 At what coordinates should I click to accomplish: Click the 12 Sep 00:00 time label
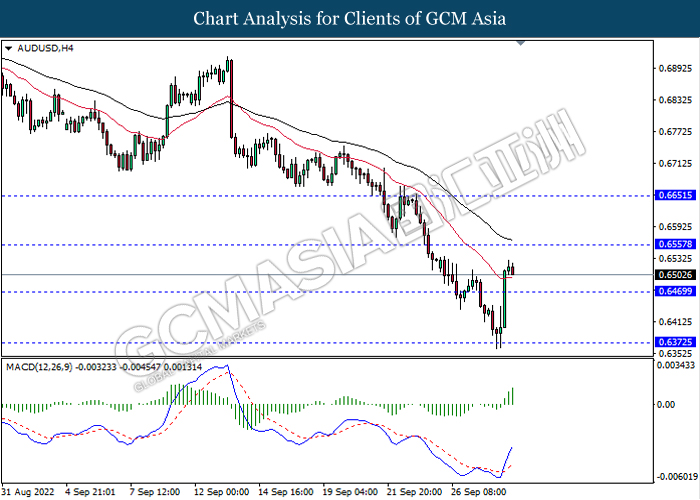pyautogui.click(x=221, y=492)
